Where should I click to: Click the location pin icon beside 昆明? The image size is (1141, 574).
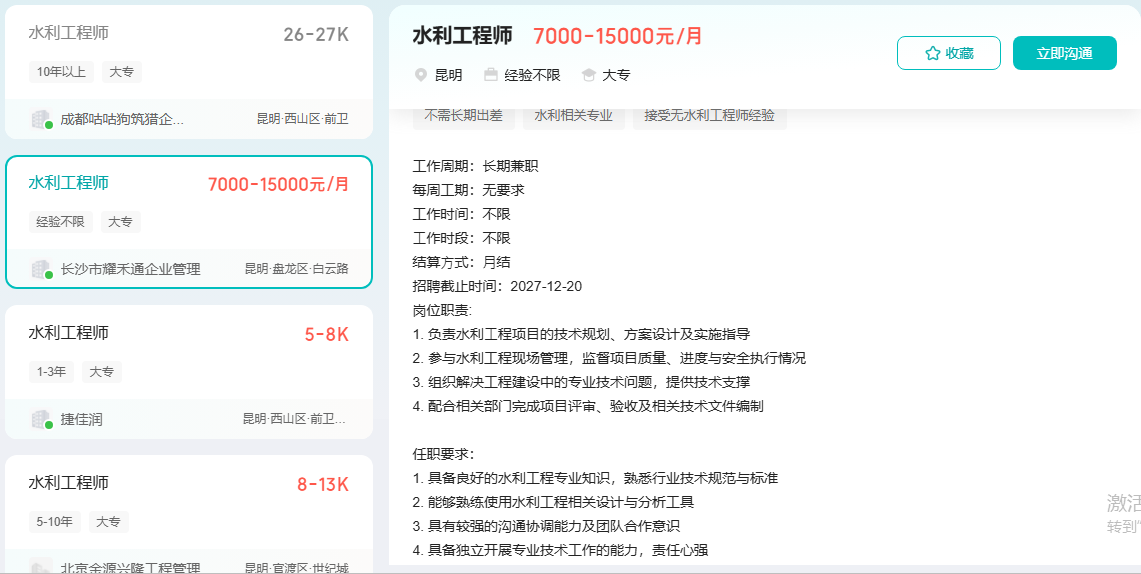point(421,75)
